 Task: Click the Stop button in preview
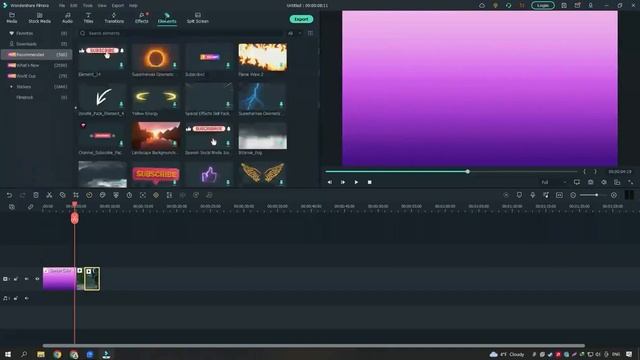click(x=369, y=182)
